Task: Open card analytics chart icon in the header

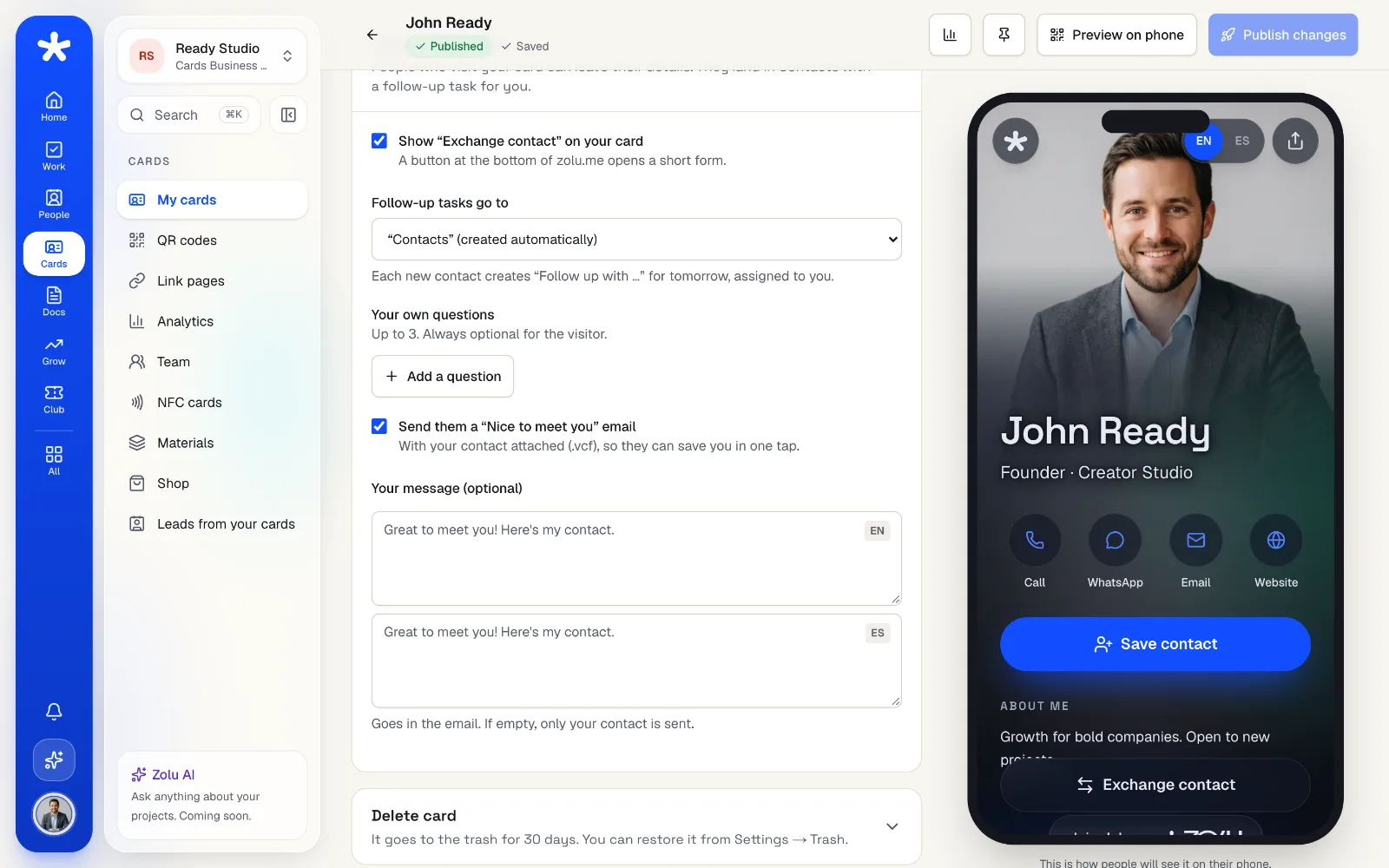Action: pos(950,35)
